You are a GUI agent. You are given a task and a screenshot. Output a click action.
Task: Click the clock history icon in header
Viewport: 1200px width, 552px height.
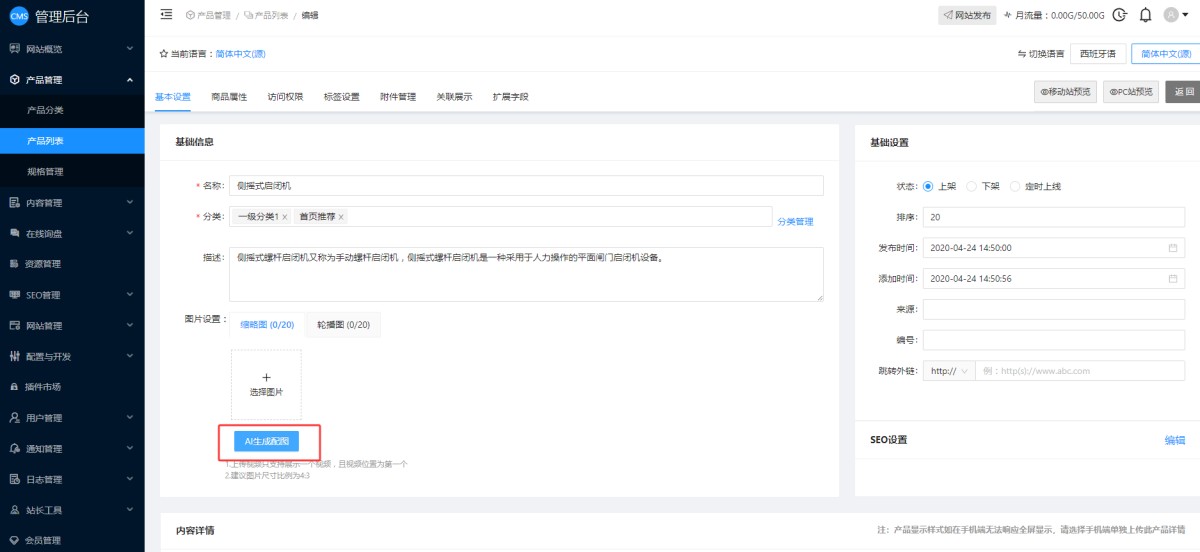tap(1120, 15)
